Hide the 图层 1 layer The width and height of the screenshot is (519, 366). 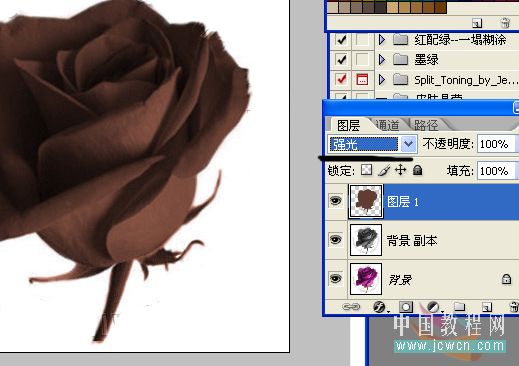tap(336, 201)
